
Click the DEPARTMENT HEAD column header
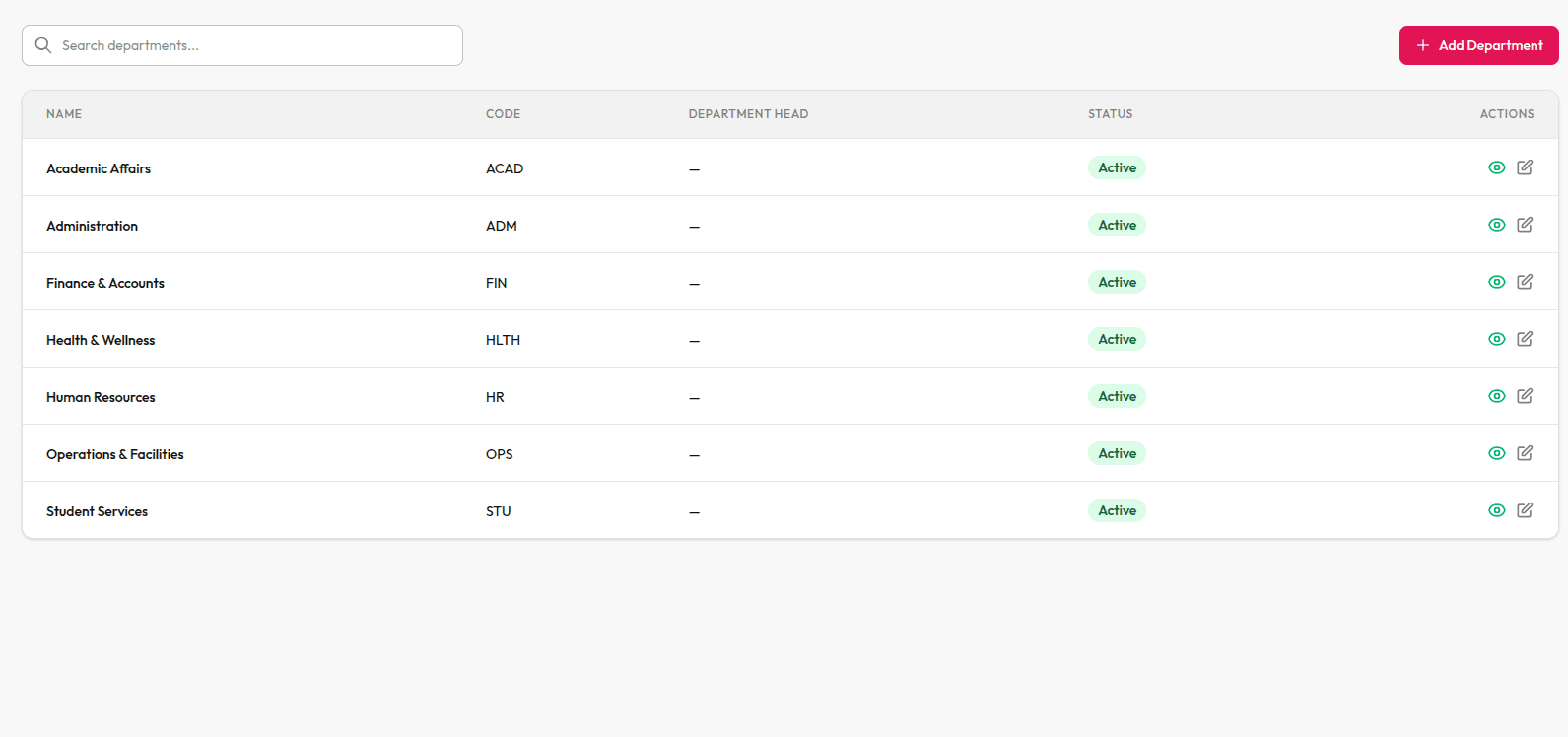tap(748, 114)
